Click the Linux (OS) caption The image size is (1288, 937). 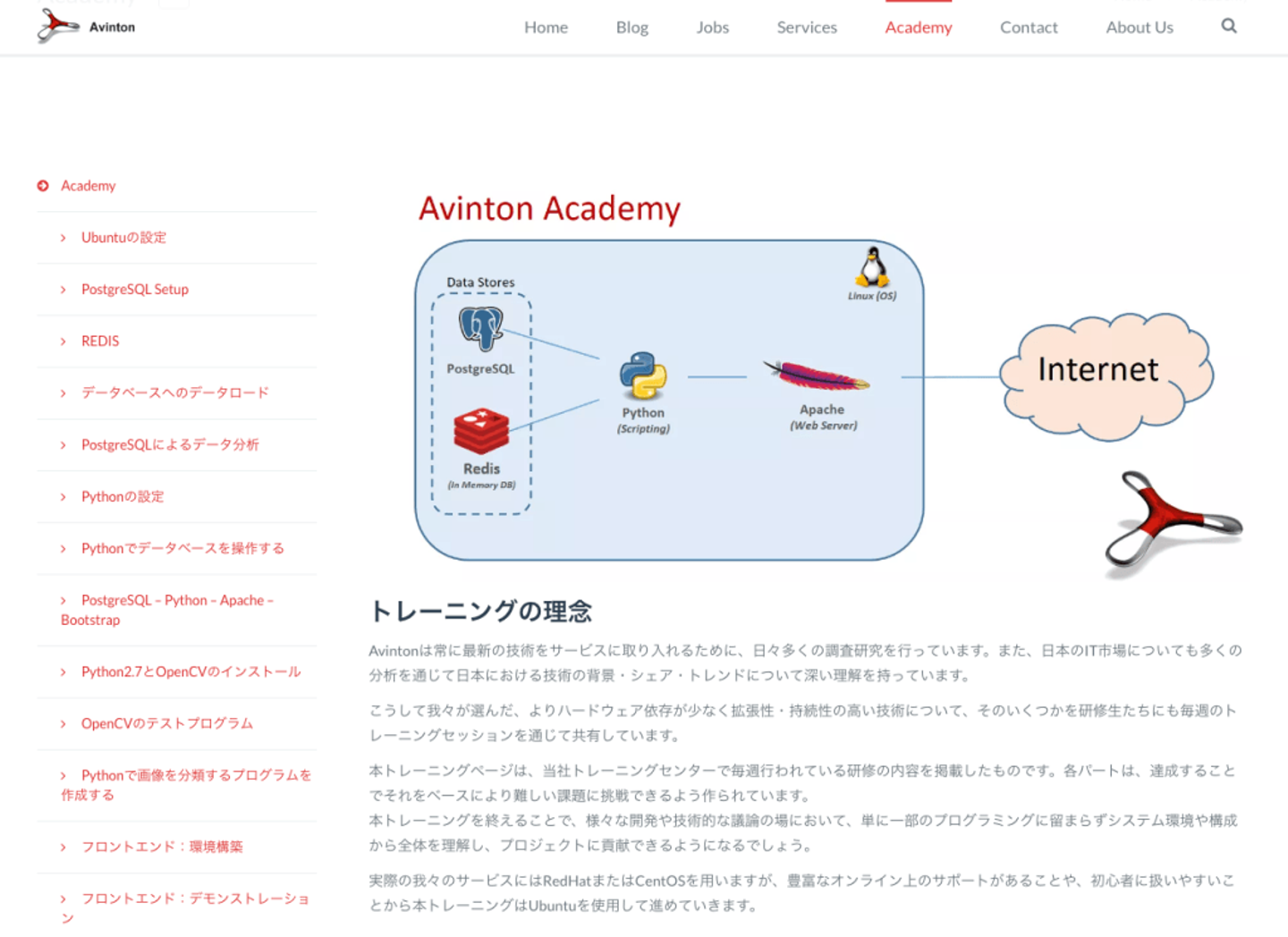[x=872, y=296]
